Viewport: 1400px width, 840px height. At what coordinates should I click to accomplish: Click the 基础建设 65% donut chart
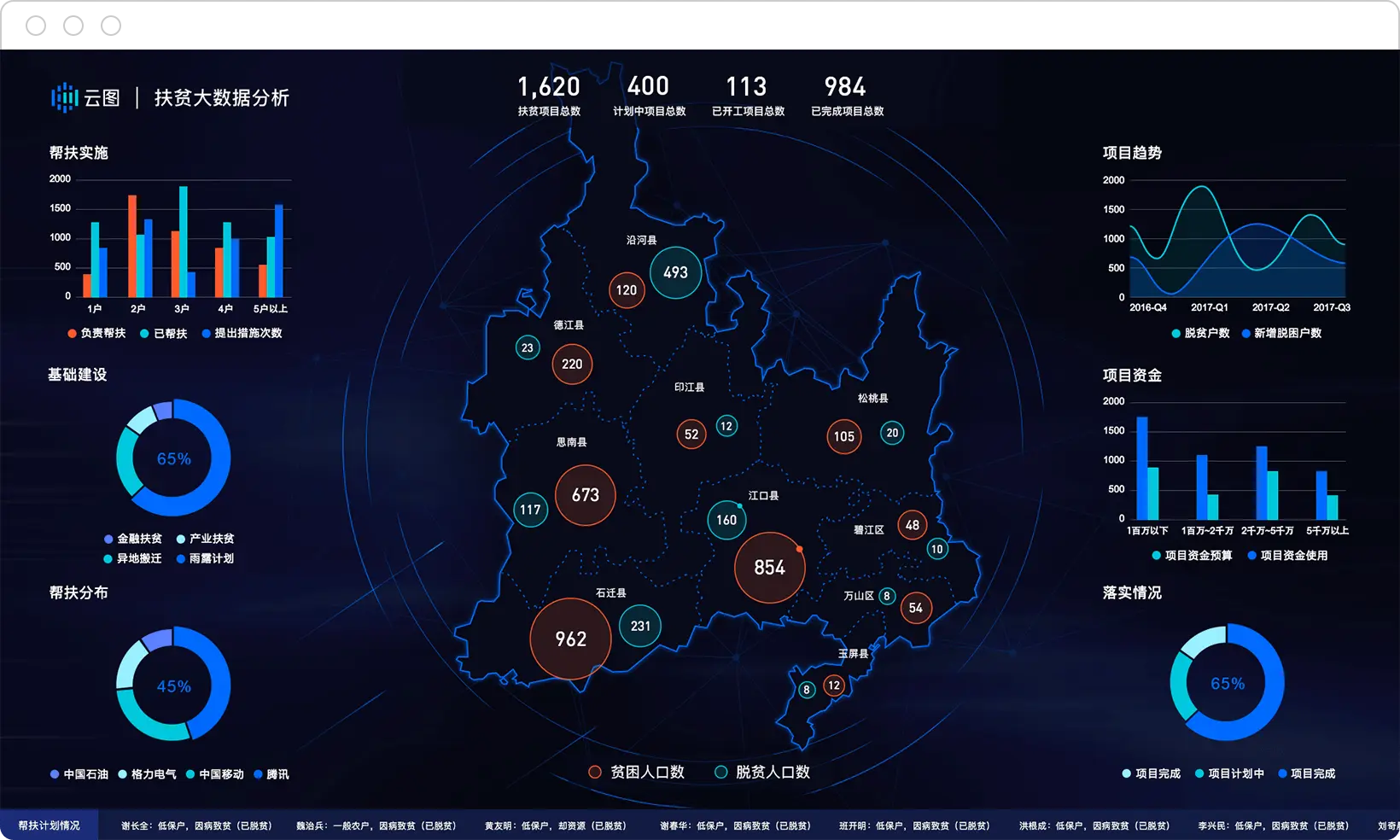(x=173, y=458)
